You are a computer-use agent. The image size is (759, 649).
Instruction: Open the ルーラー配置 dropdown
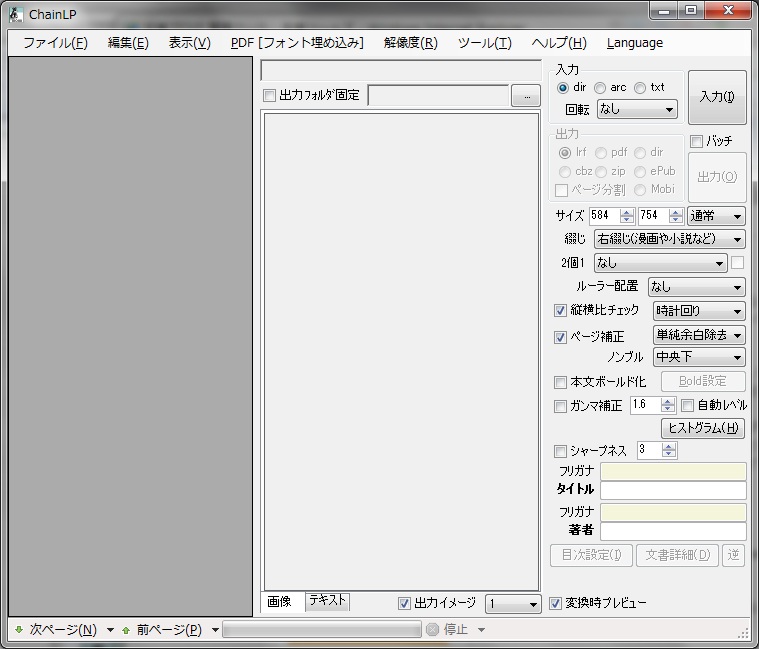point(696,287)
